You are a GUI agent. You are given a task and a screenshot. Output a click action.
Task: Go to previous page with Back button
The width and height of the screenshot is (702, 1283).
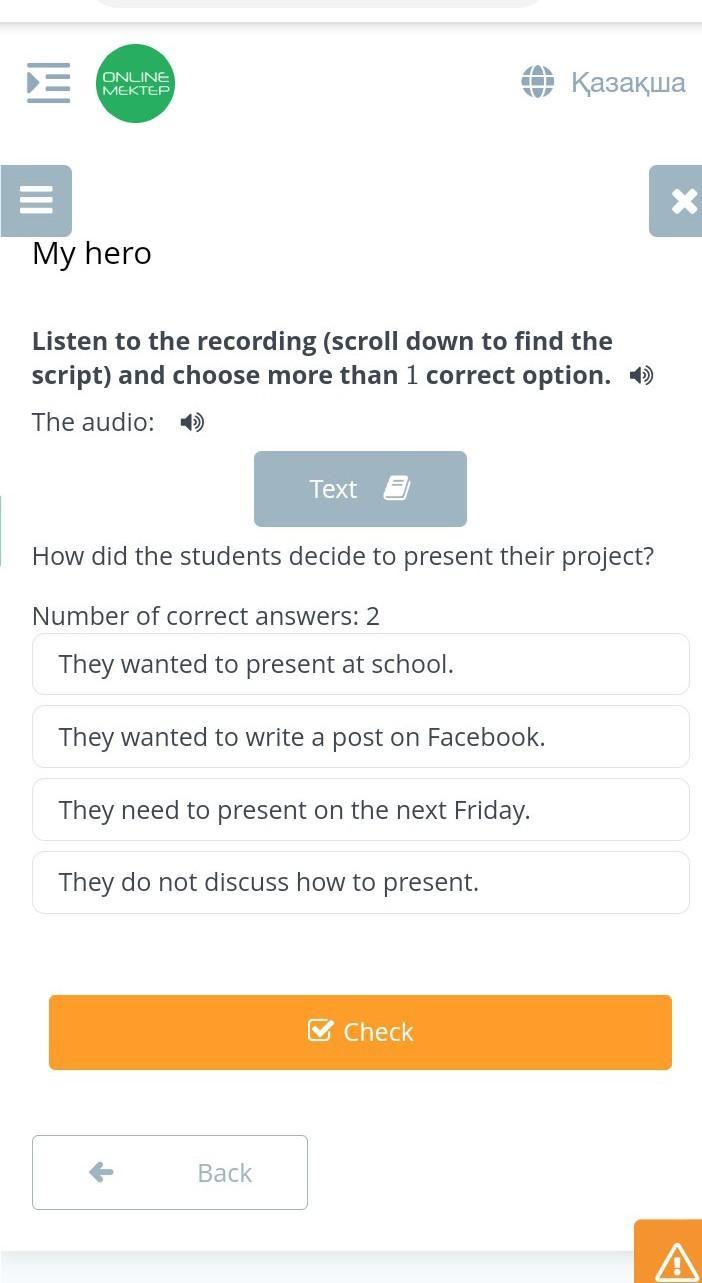point(170,1172)
